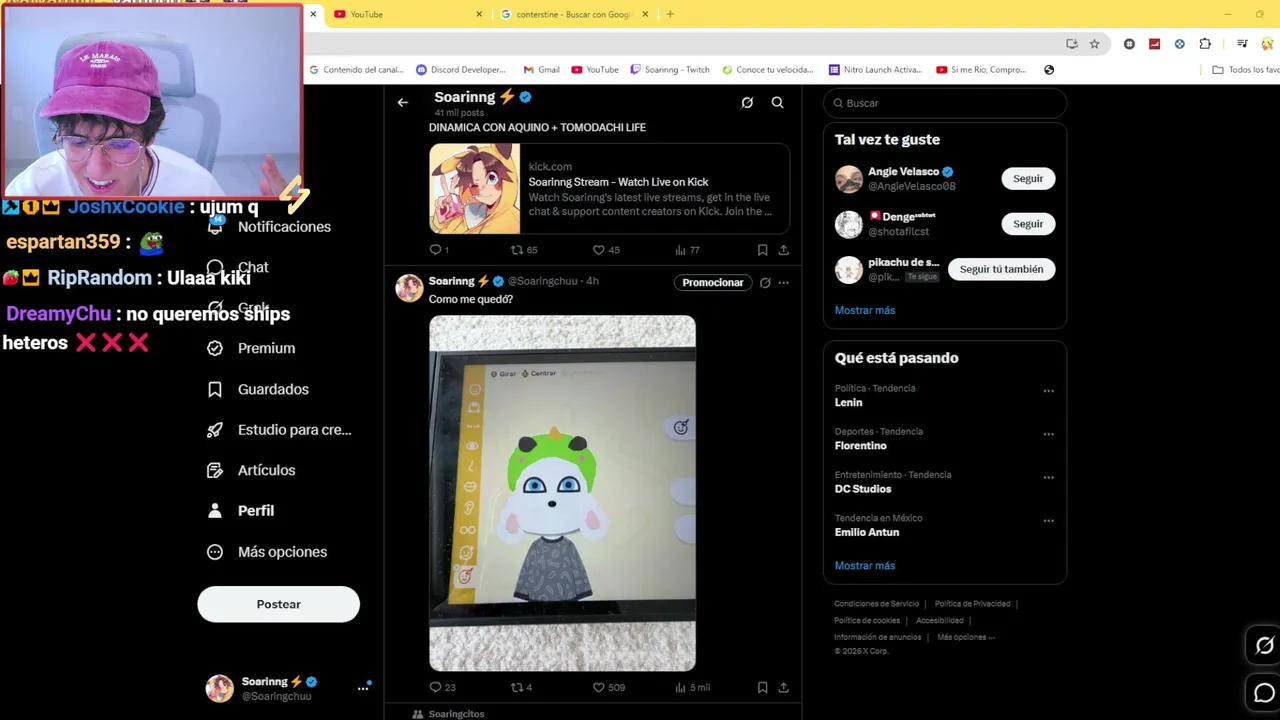The width and height of the screenshot is (1280, 720).
Task: Click the Chrome profile avatar icon
Action: click(1268, 44)
